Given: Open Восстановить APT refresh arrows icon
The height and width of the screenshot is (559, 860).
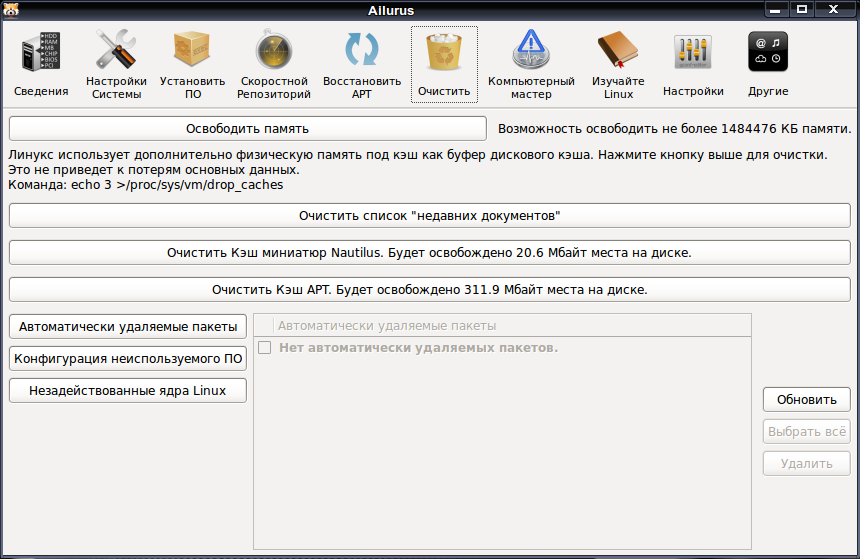Looking at the screenshot, I should 362,65.
